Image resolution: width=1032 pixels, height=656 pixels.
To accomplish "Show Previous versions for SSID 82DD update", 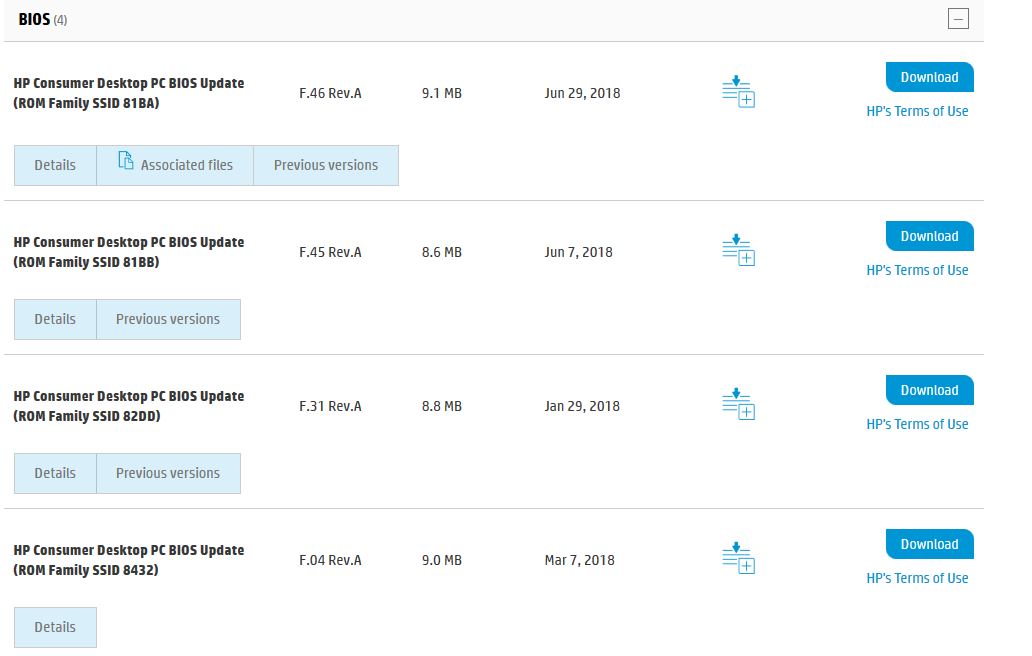I will pos(168,473).
